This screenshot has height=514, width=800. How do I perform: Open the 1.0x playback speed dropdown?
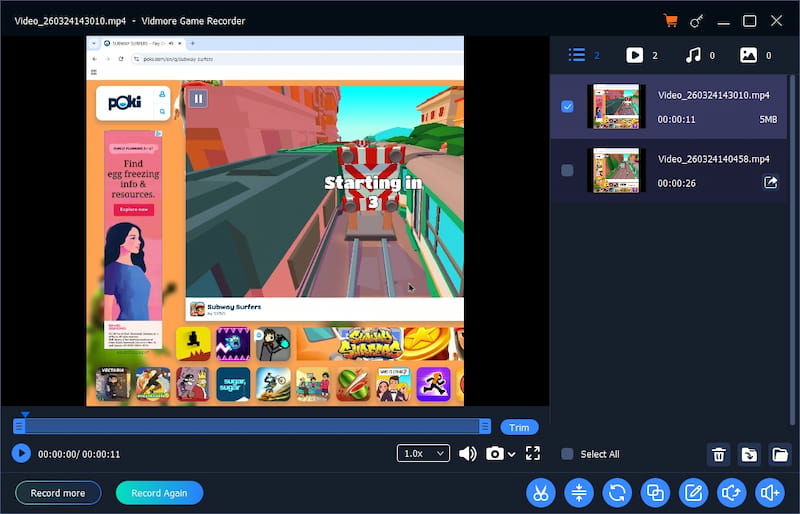tap(423, 453)
